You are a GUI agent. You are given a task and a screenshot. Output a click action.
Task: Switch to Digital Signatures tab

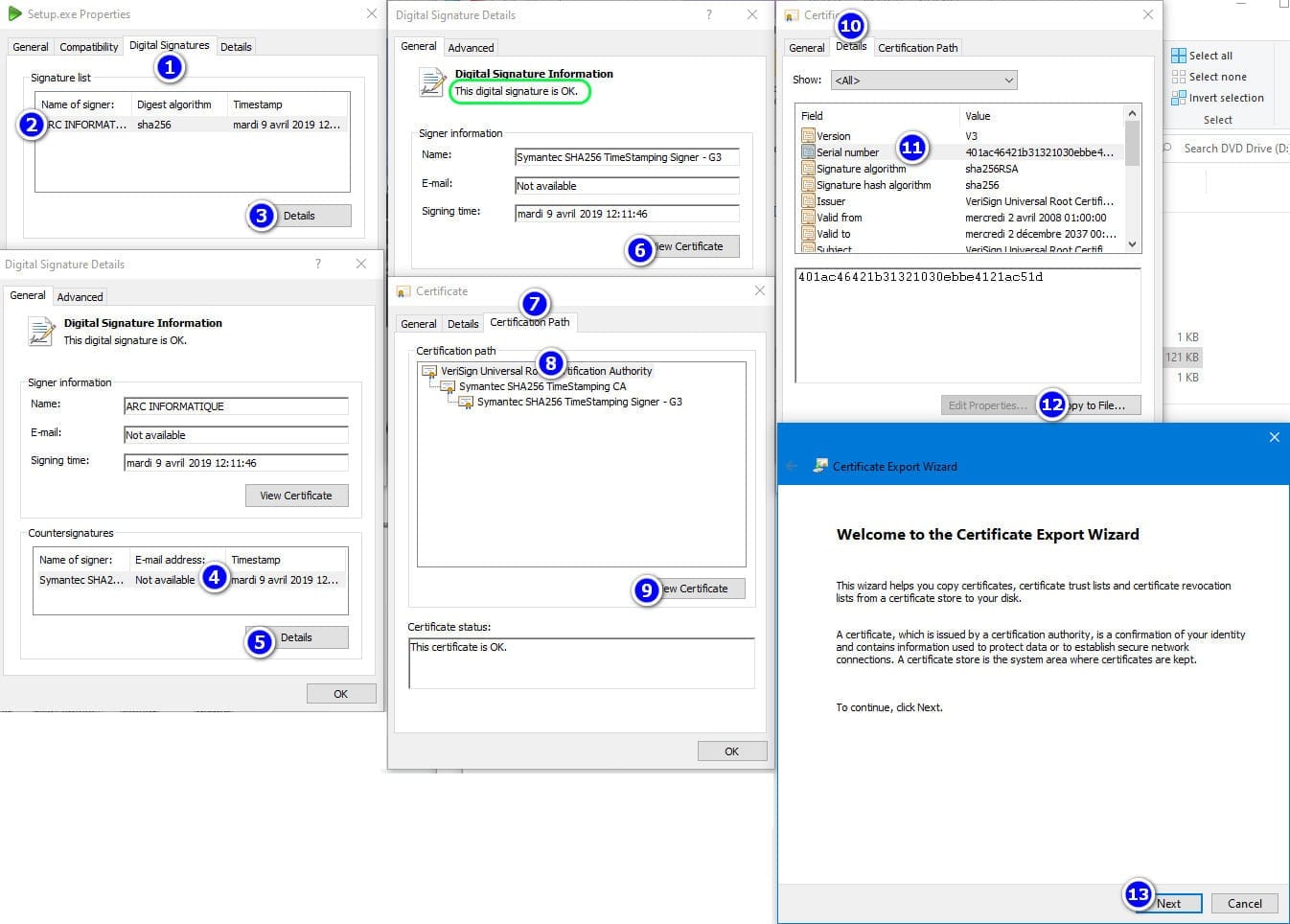coord(169,46)
